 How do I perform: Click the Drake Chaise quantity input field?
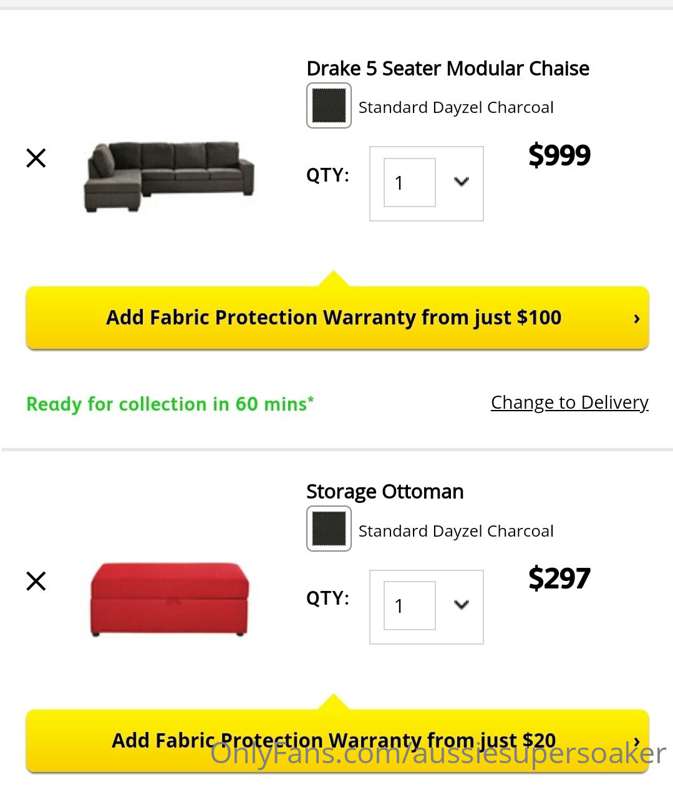410,183
